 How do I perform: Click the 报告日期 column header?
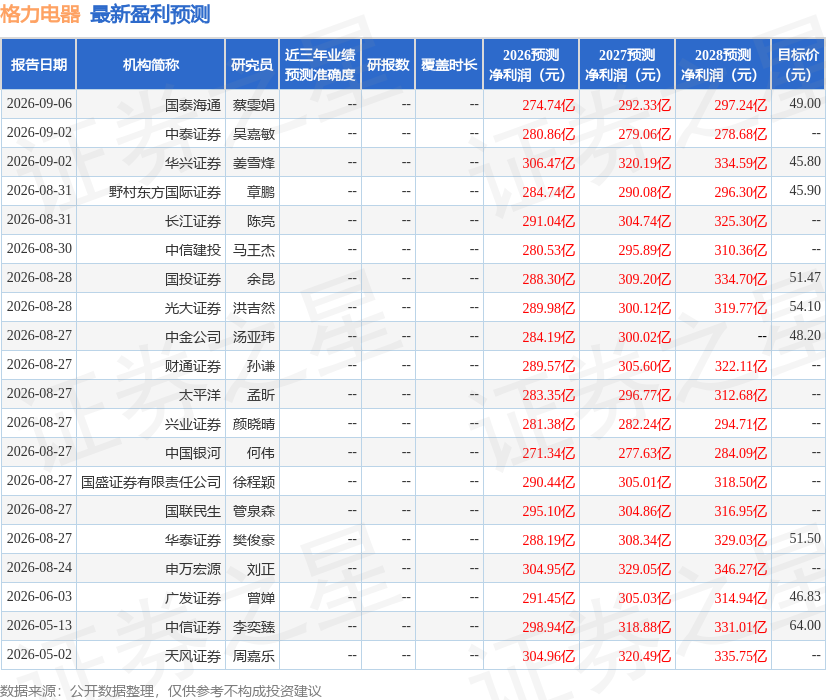(39, 64)
